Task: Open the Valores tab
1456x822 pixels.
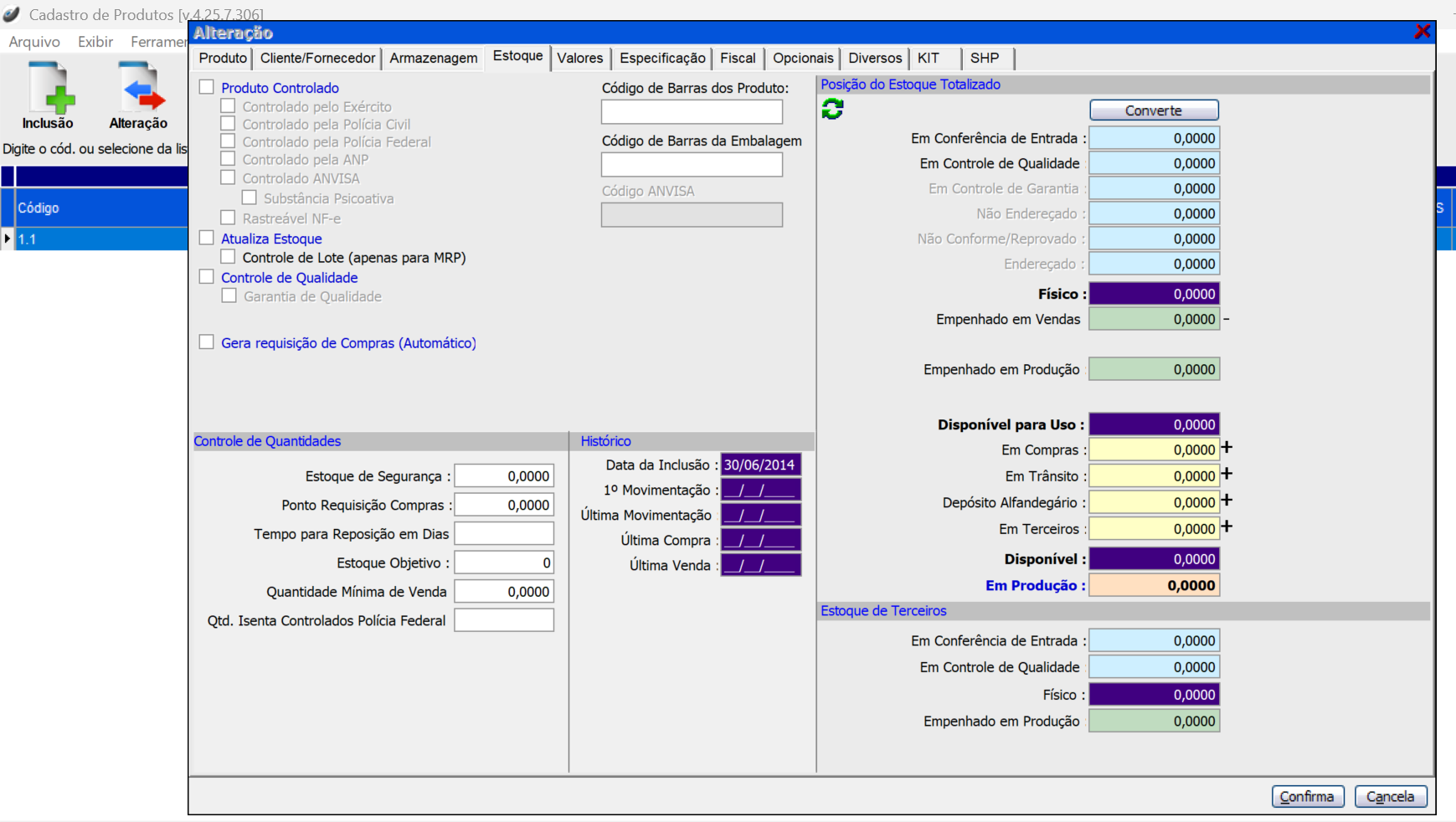Action: pyautogui.click(x=579, y=58)
